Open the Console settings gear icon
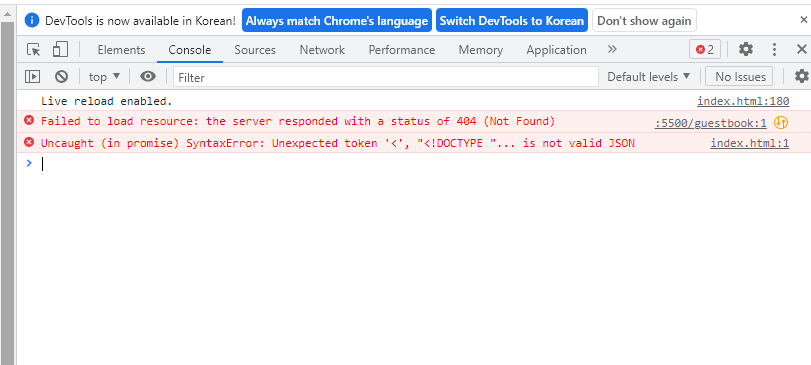The height and width of the screenshot is (365, 811). point(802,77)
